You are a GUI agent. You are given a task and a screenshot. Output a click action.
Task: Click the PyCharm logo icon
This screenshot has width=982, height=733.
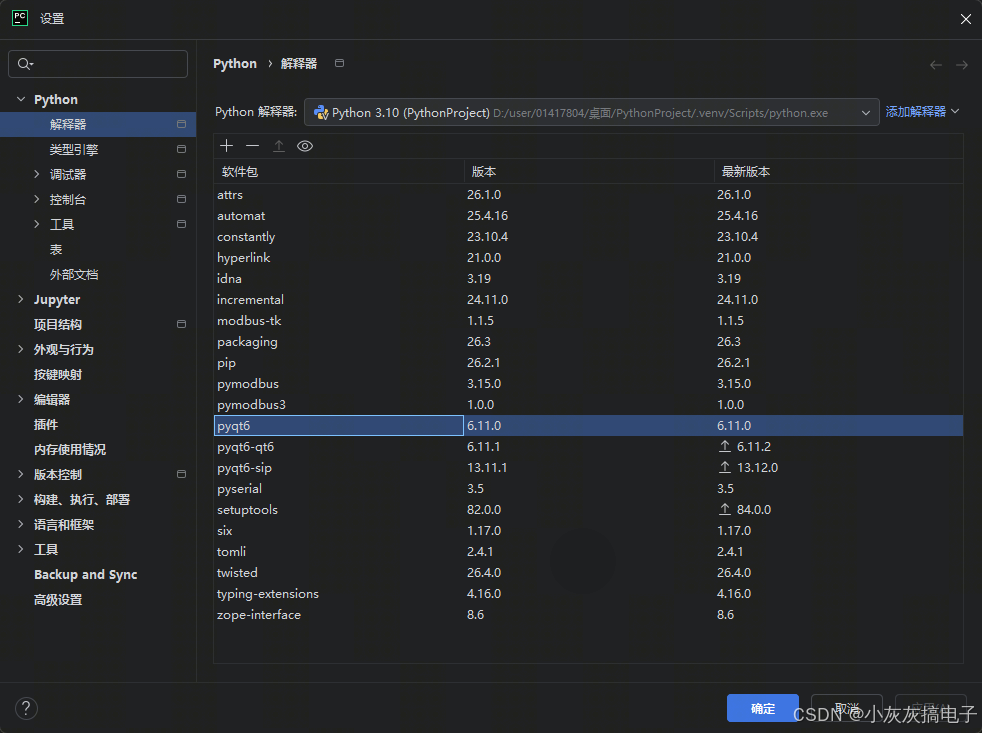click(20, 18)
